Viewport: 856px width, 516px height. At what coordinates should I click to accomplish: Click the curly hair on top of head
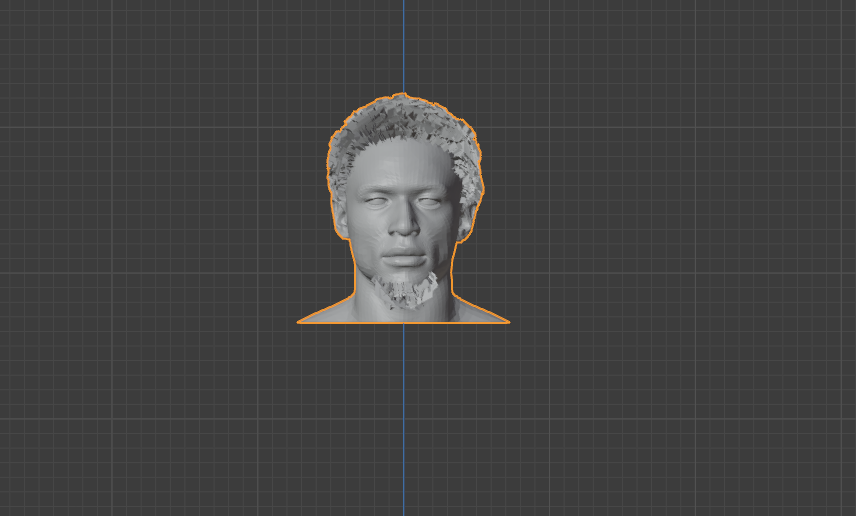tap(403, 117)
